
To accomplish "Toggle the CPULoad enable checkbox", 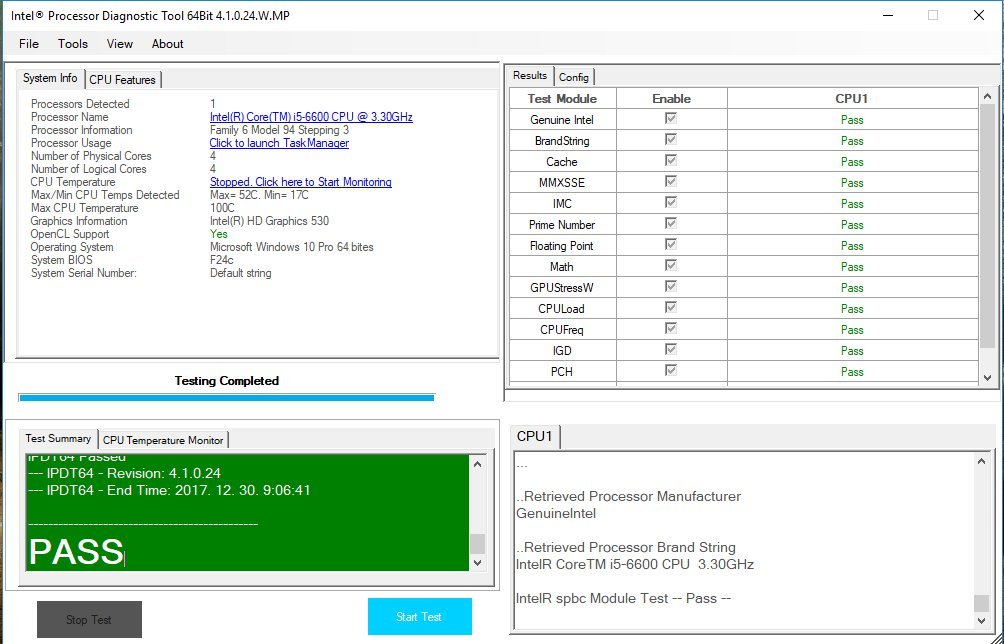I will click(671, 308).
